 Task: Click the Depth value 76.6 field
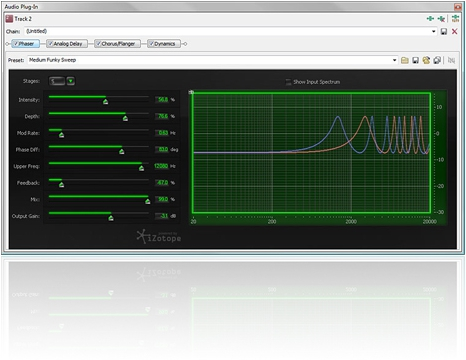point(162,116)
